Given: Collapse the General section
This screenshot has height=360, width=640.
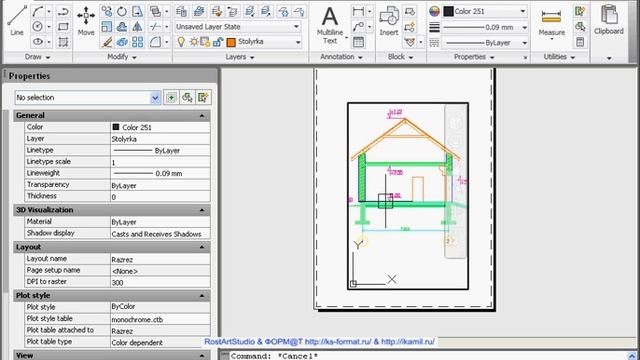Looking at the screenshot, I should click(x=202, y=116).
